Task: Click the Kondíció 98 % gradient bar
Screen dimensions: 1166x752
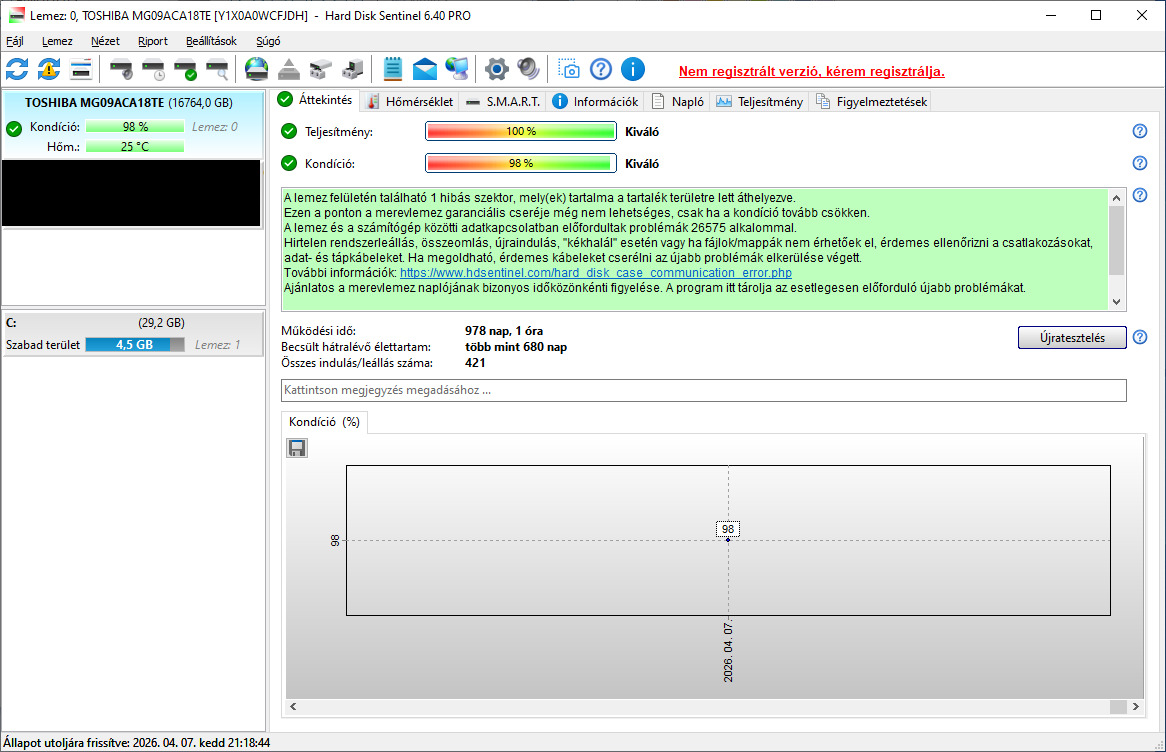Action: (x=521, y=164)
